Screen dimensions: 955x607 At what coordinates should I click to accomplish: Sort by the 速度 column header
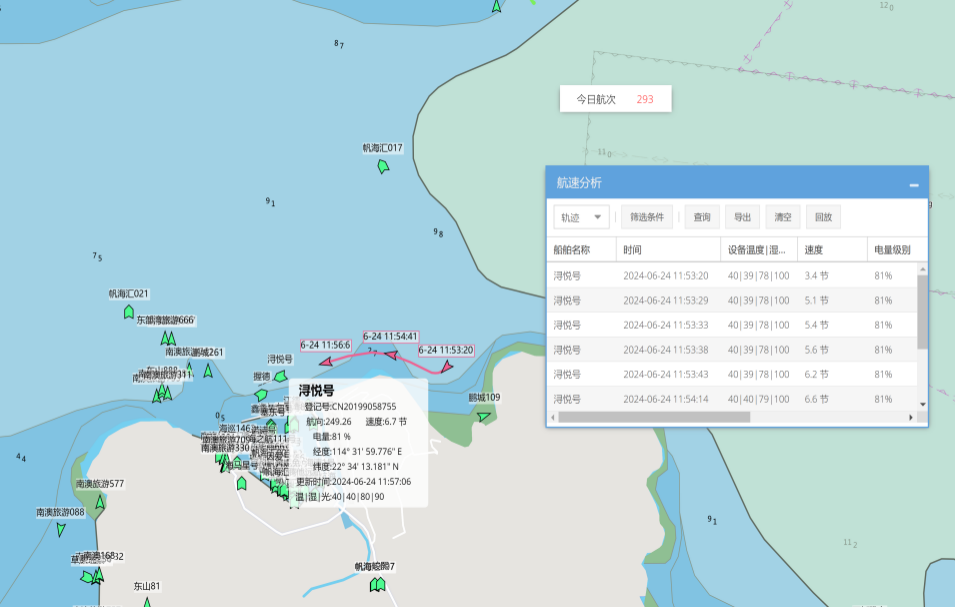tap(814, 249)
